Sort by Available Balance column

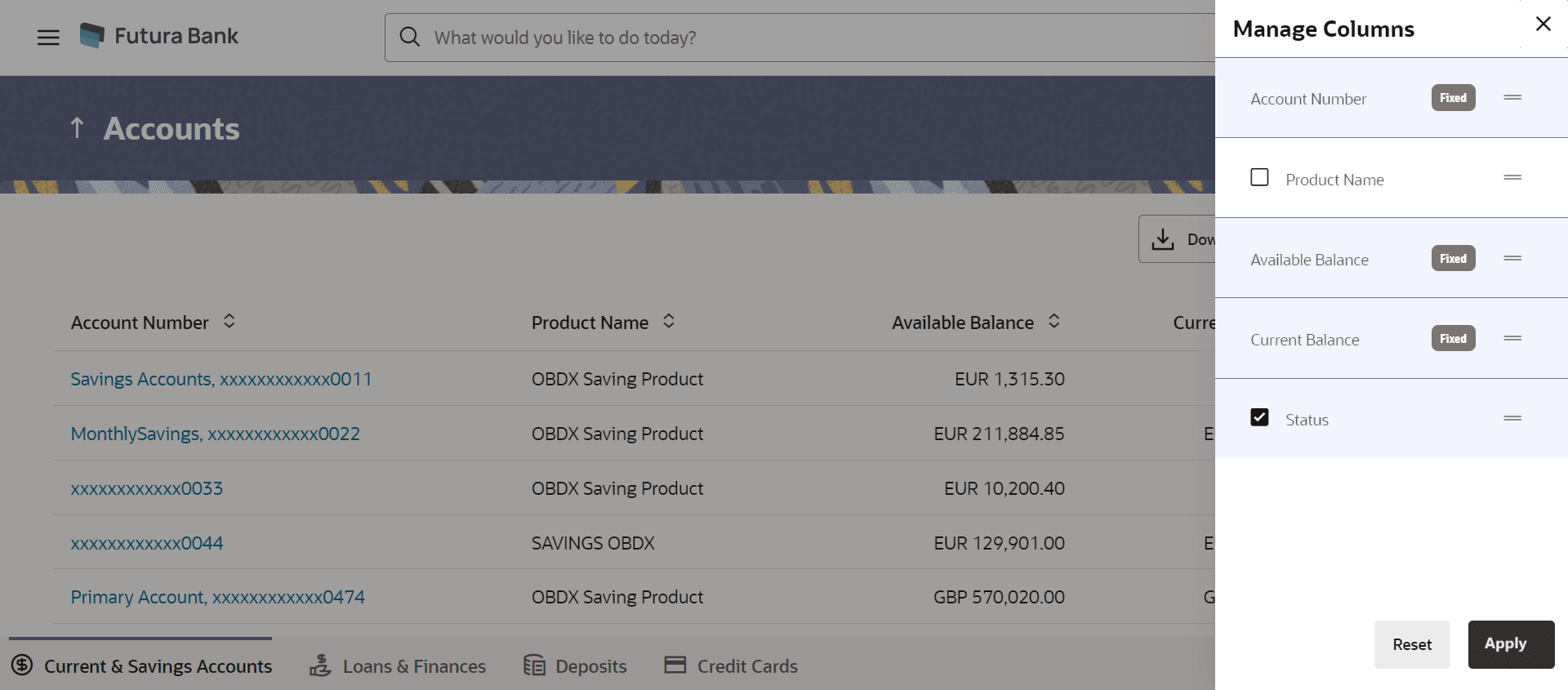(x=1054, y=321)
